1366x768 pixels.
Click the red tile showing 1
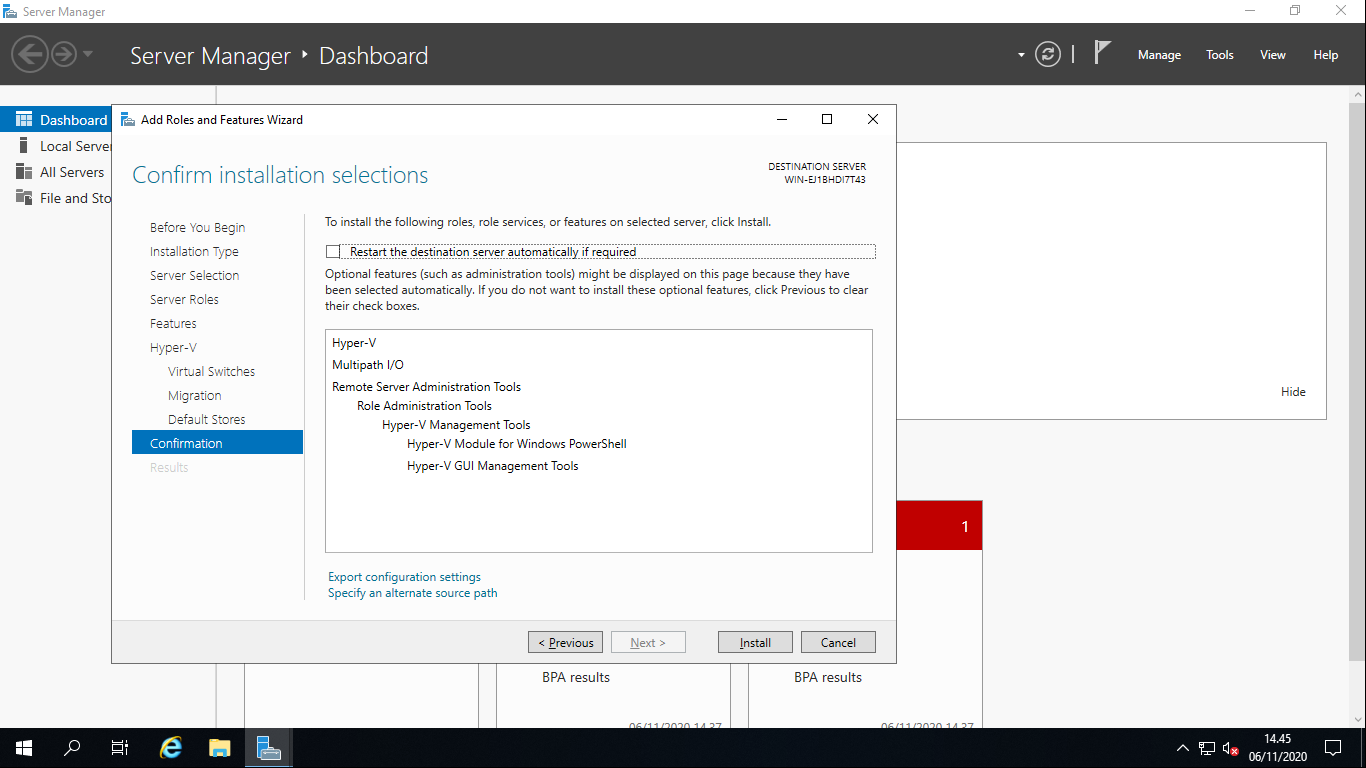[939, 526]
